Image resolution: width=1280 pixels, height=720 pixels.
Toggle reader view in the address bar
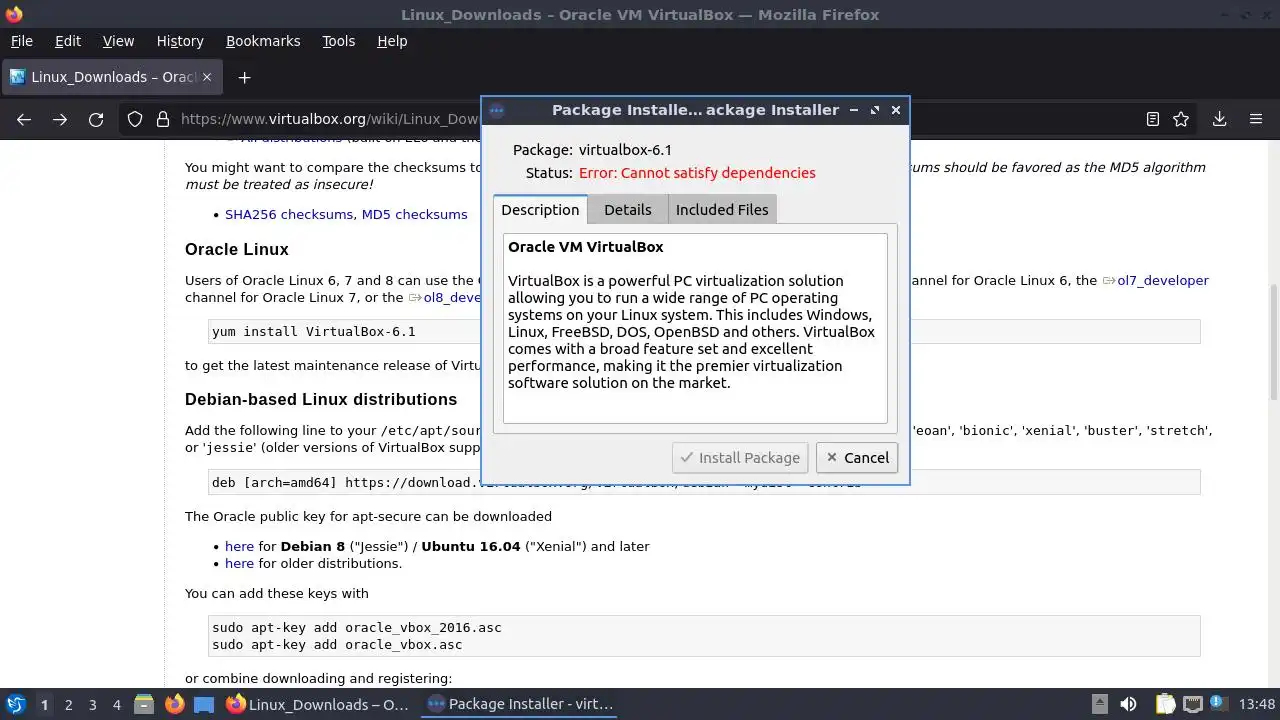point(1152,119)
